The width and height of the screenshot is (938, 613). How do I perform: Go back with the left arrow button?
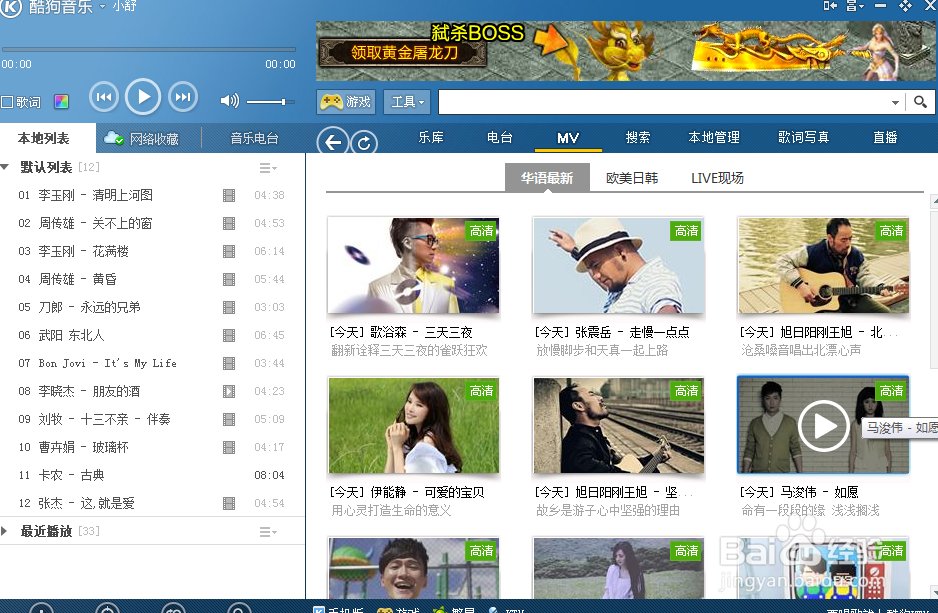333,142
